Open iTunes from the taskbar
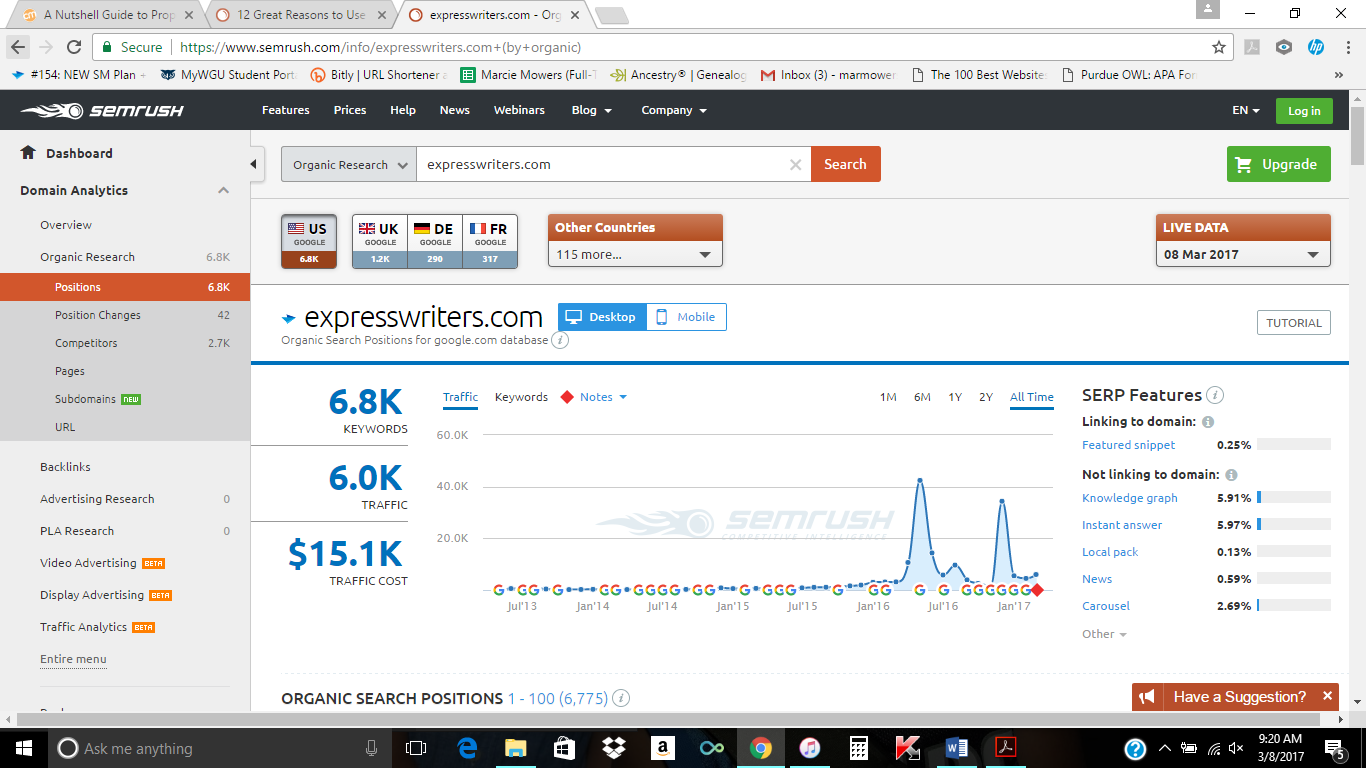1366x768 pixels. click(x=809, y=748)
